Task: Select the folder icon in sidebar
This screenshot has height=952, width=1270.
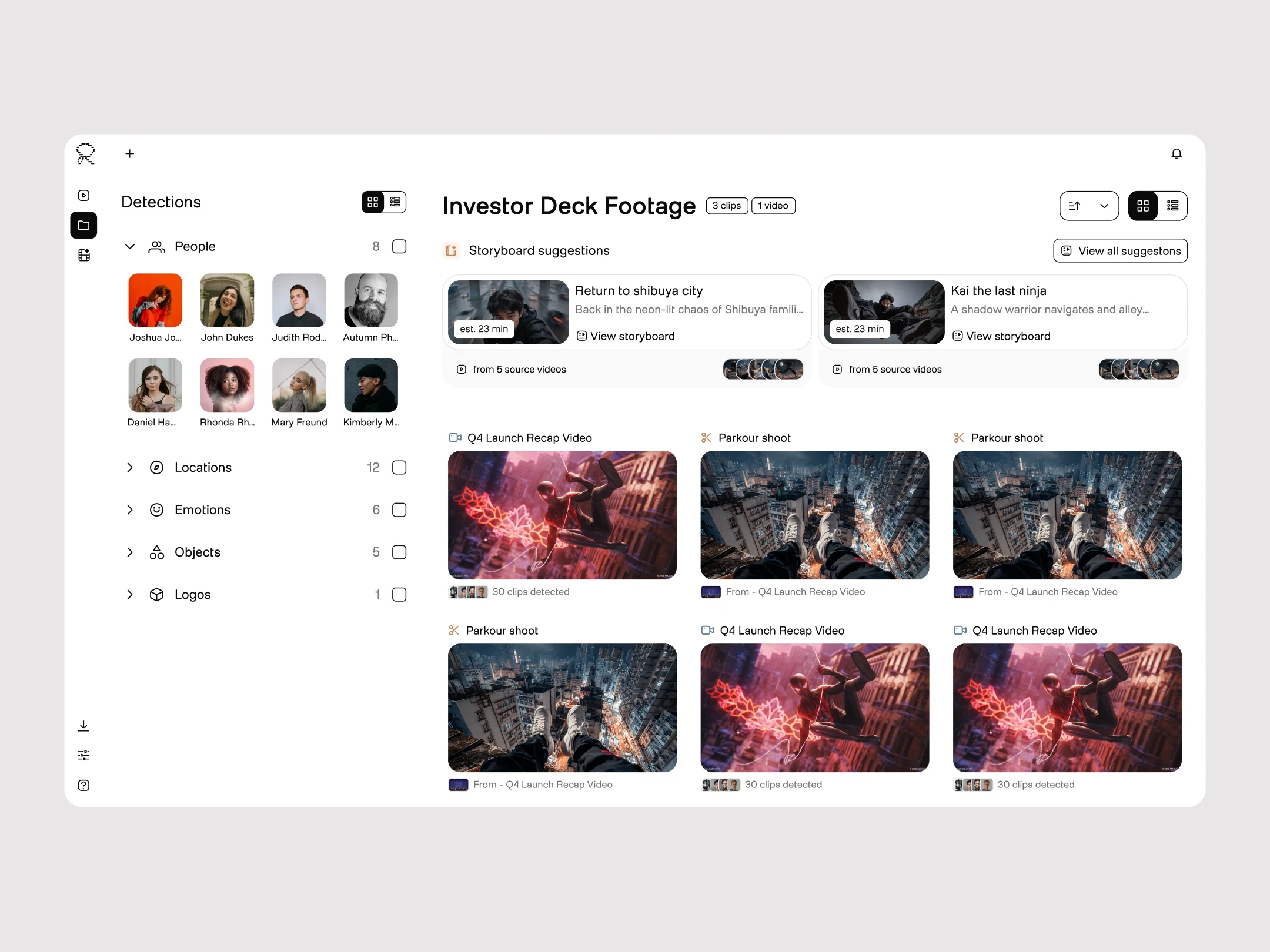Action: pyautogui.click(x=83, y=225)
